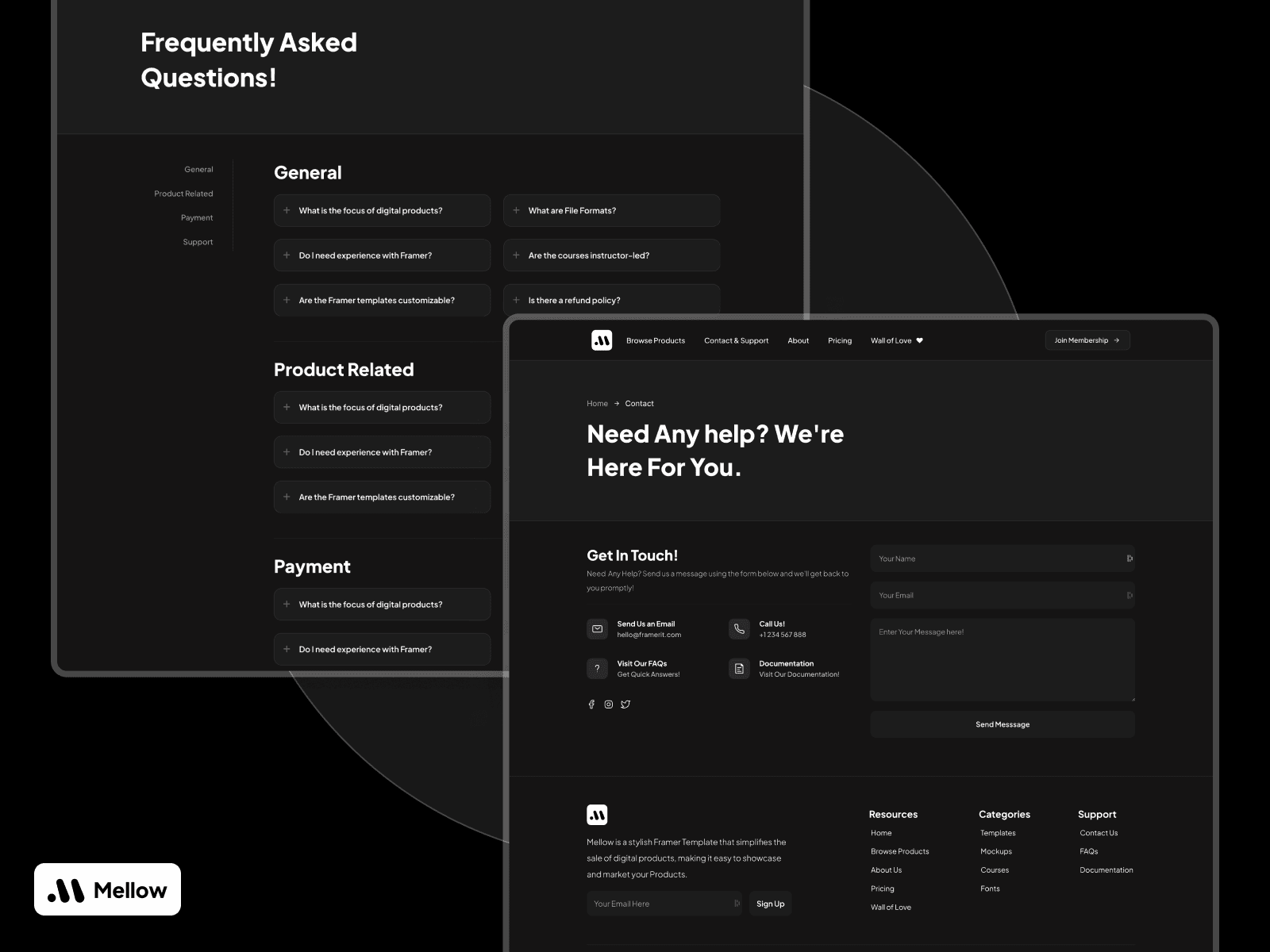
Task: Go to Home in the breadcrumb
Action: point(597,404)
